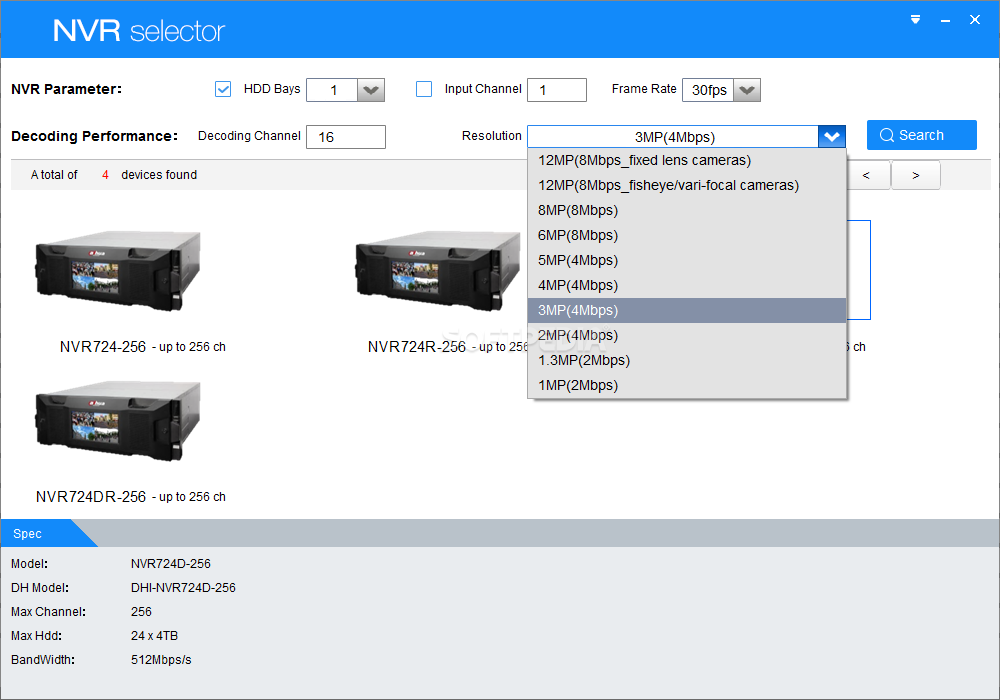The width and height of the screenshot is (1000, 700).
Task: Expand the HDD Bays dropdown arrow
Action: click(x=371, y=90)
